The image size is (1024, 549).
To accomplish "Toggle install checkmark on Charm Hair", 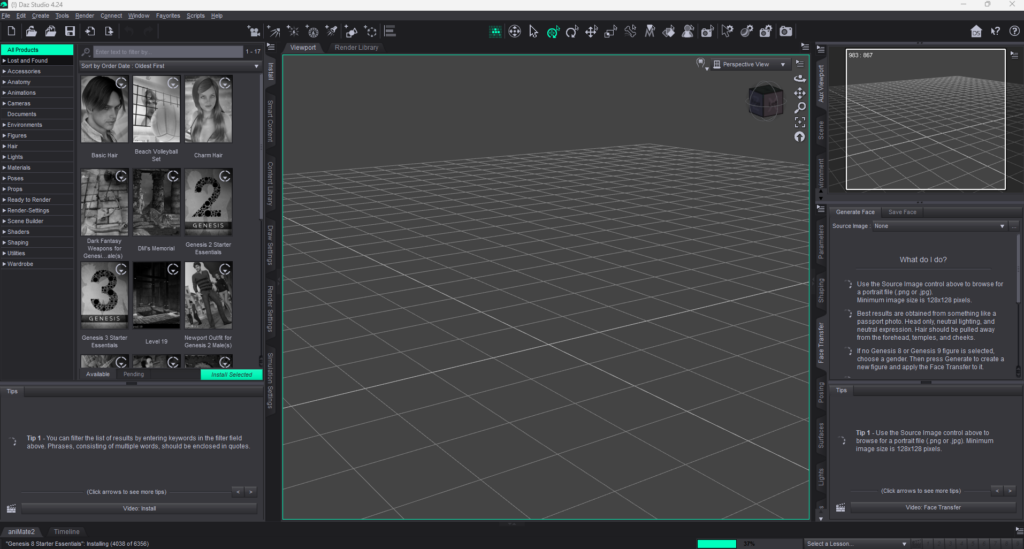I will pos(225,83).
